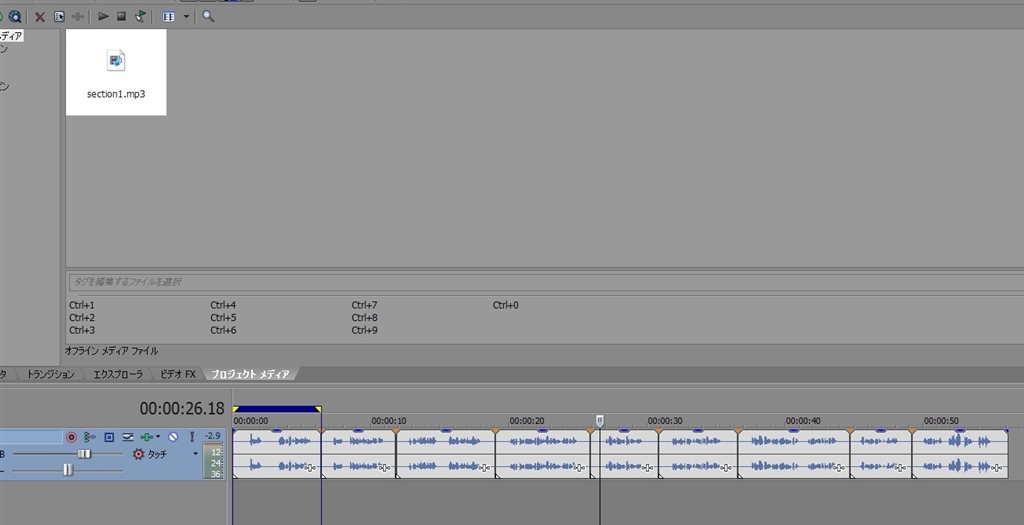This screenshot has height=525, width=1024.
Task: Click the blue square icon in track header
Action: (109, 437)
